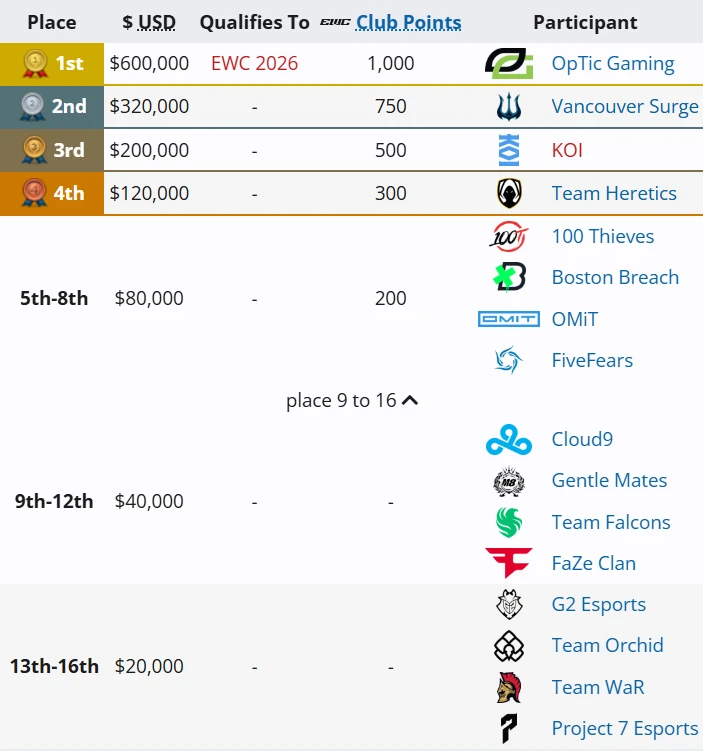Click the OMiT logo banner
The image size is (703, 751).
pyautogui.click(x=509, y=319)
